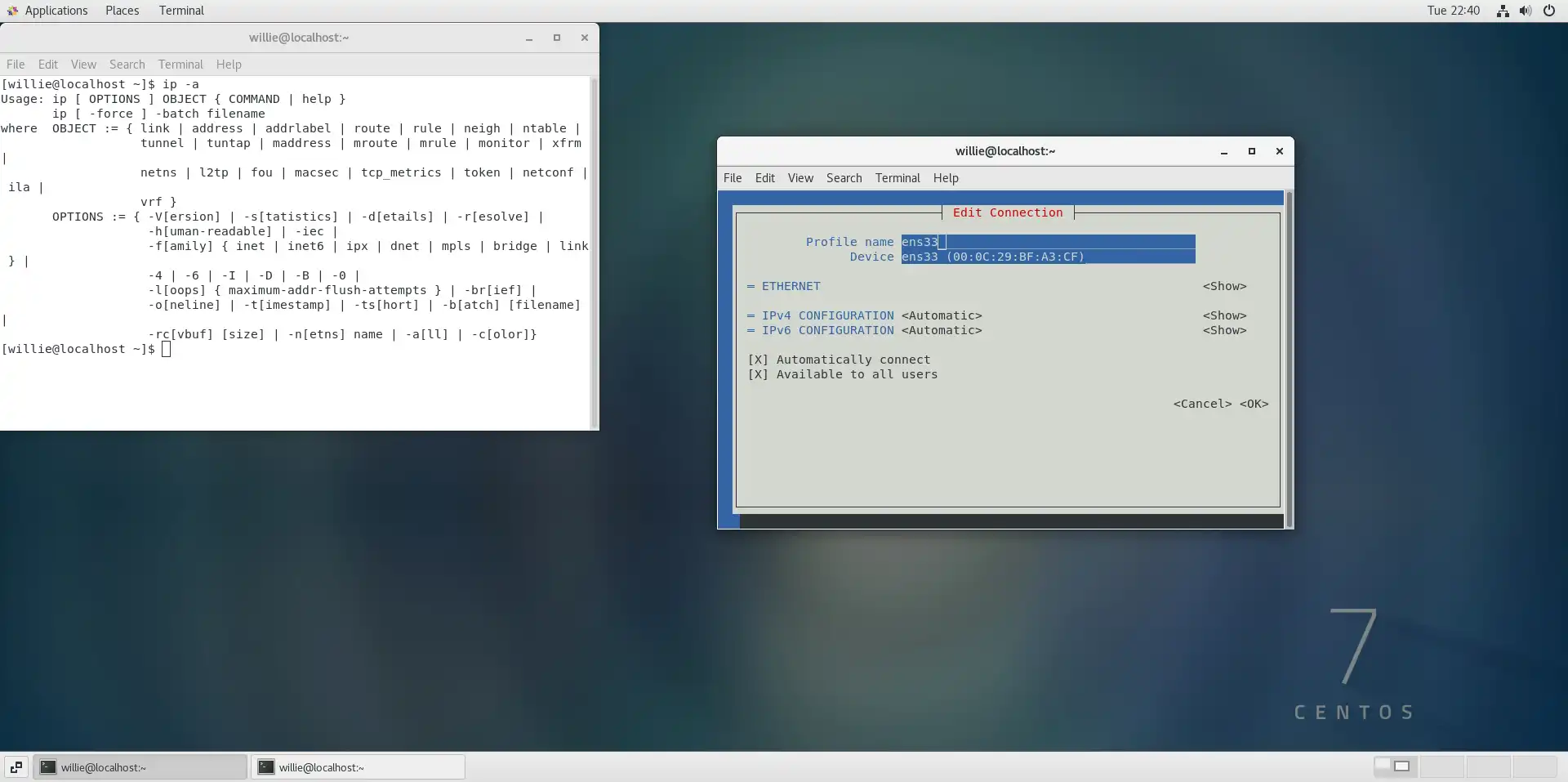Click the clock showing Tue 22:40
Screen dimensions: 1568x782
coord(1454,11)
